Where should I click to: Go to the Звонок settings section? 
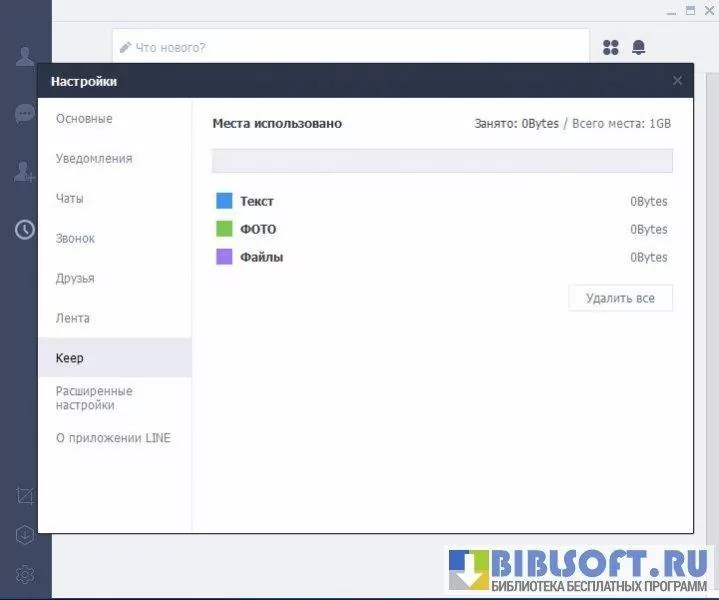pyautogui.click(x=76, y=239)
